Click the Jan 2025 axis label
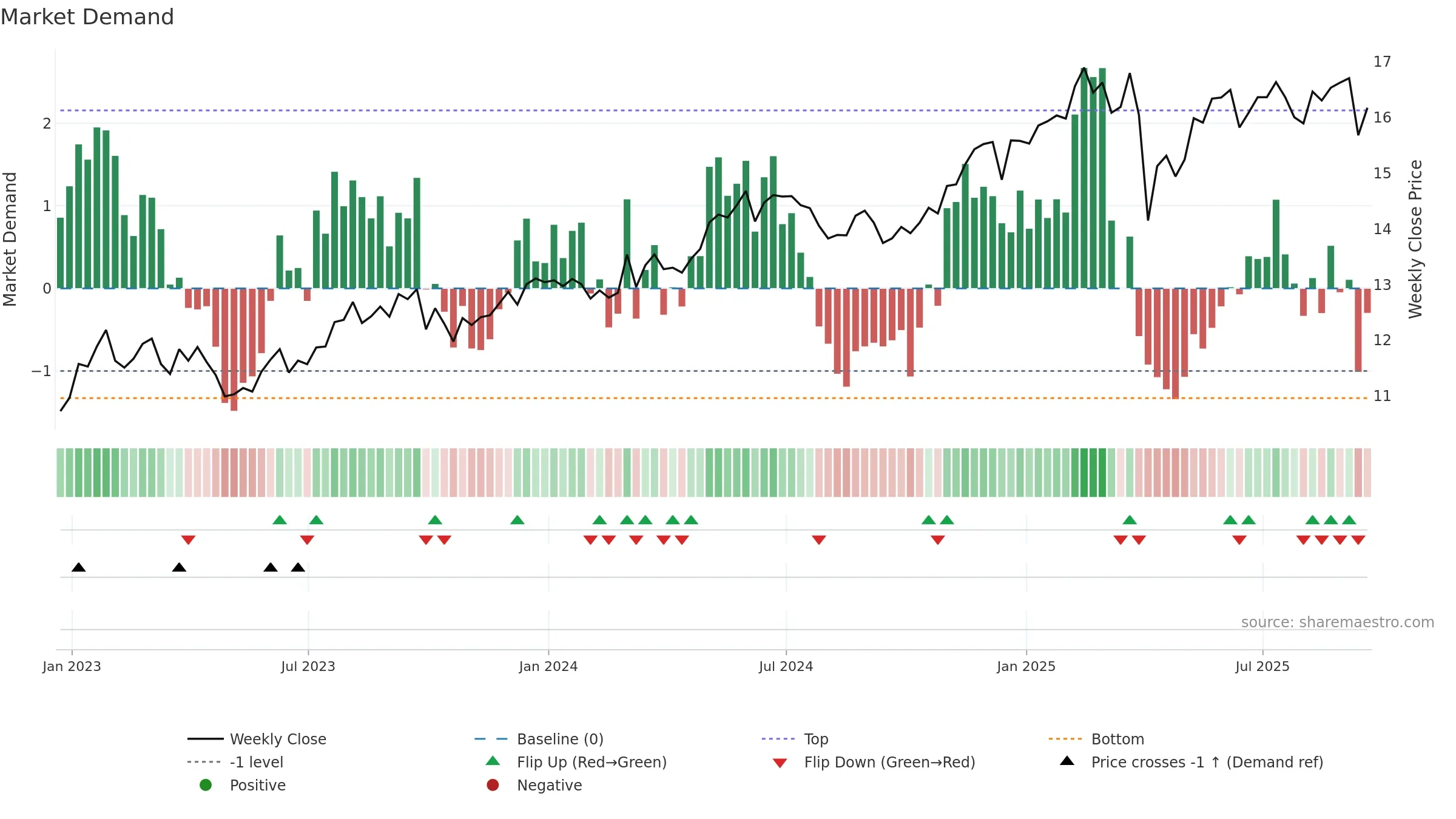 (1026, 666)
